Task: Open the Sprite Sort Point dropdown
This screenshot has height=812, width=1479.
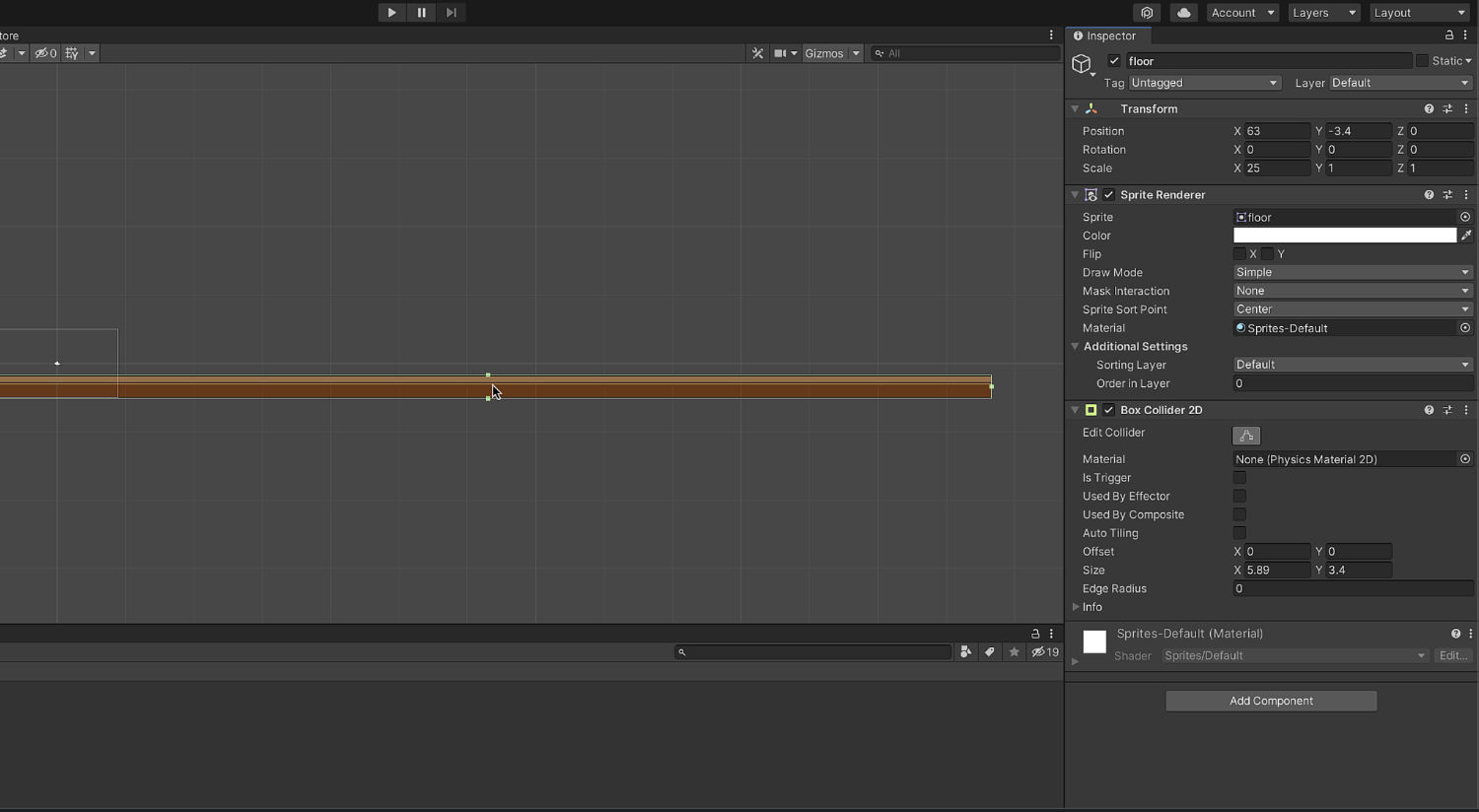Action: coord(1353,309)
